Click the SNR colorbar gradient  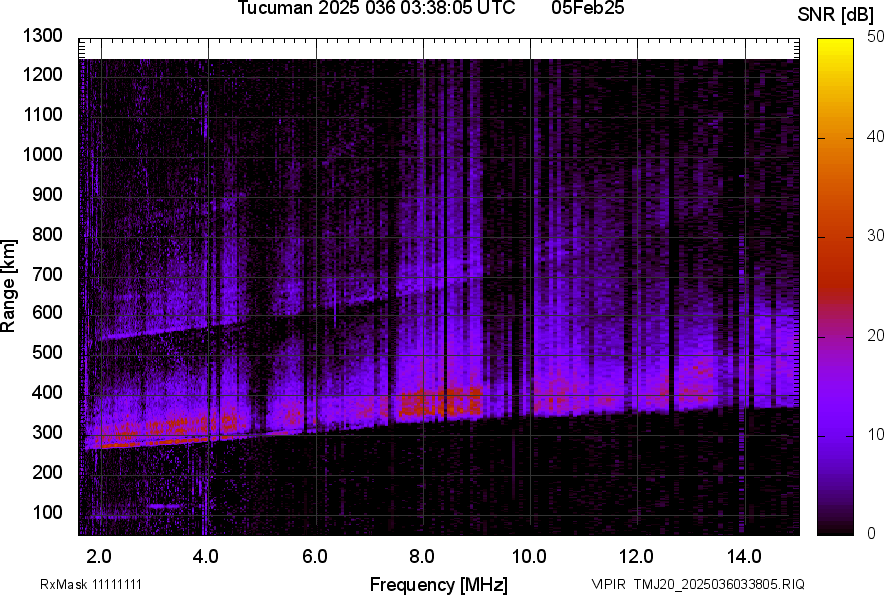(x=836, y=287)
